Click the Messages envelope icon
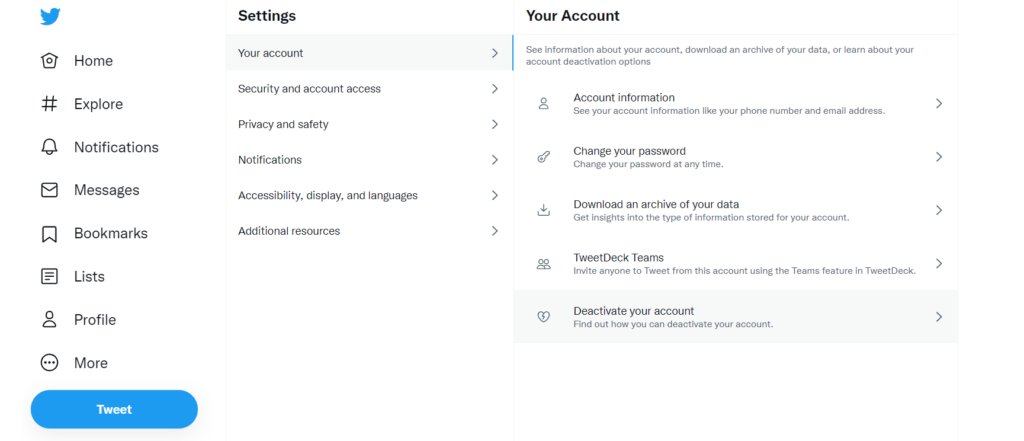 click(x=49, y=190)
